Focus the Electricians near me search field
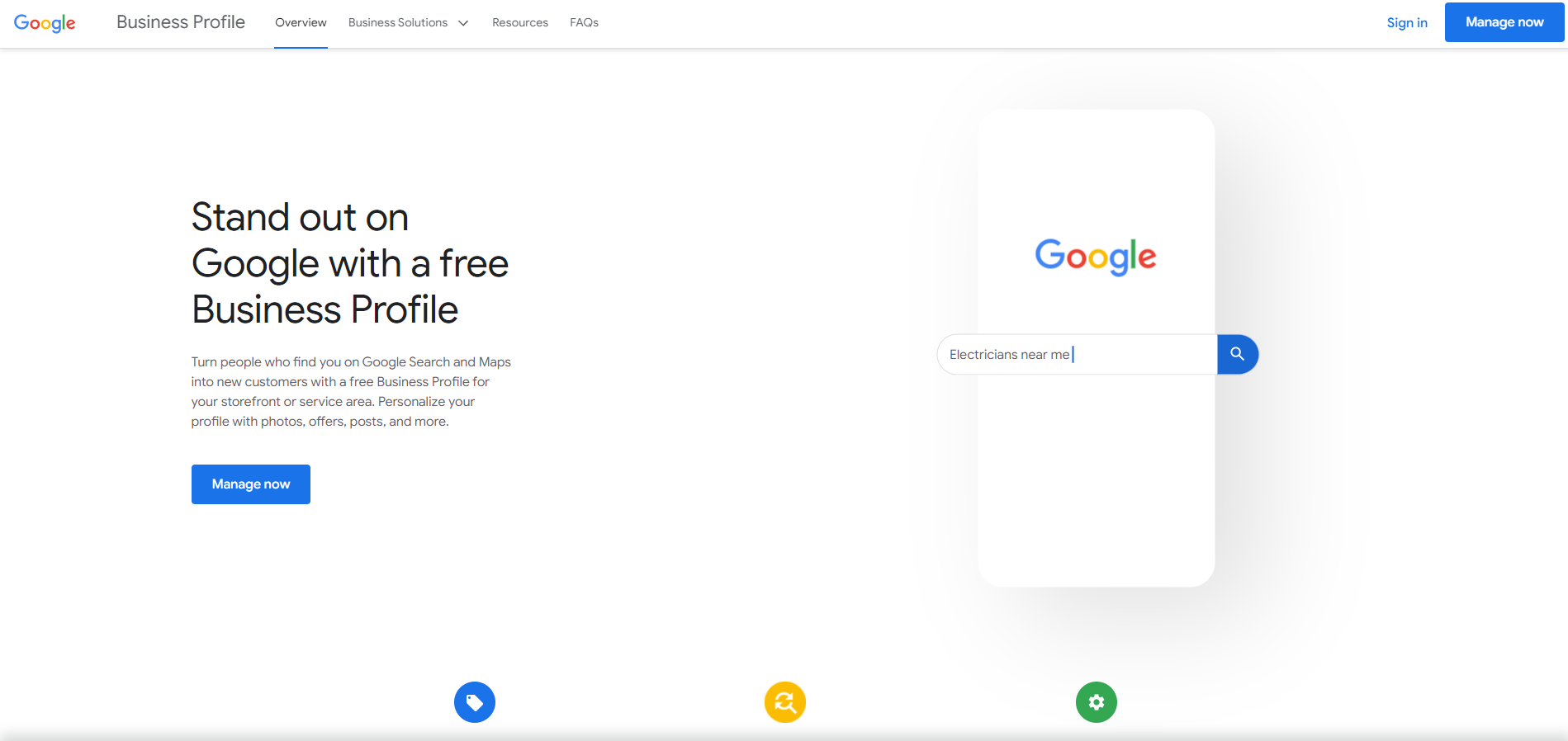This screenshot has height=741, width=1568. pyautogui.click(x=1078, y=355)
